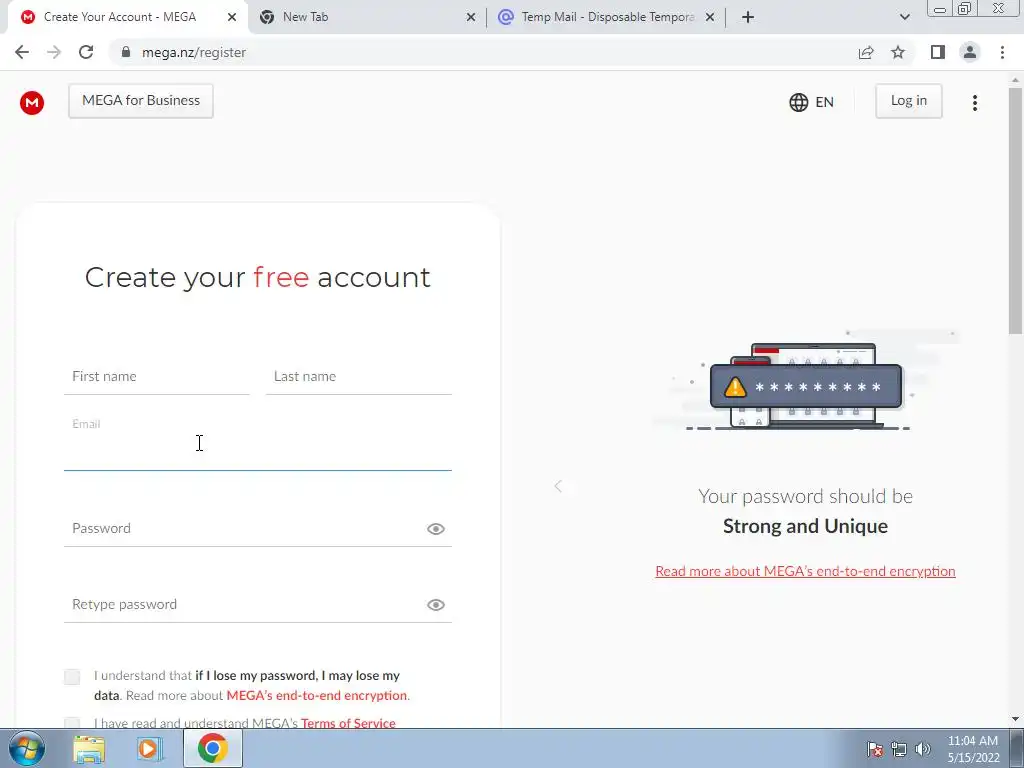Screen dimensions: 1024x768
Task: Bookmark this page with the star icon
Action: (898, 52)
